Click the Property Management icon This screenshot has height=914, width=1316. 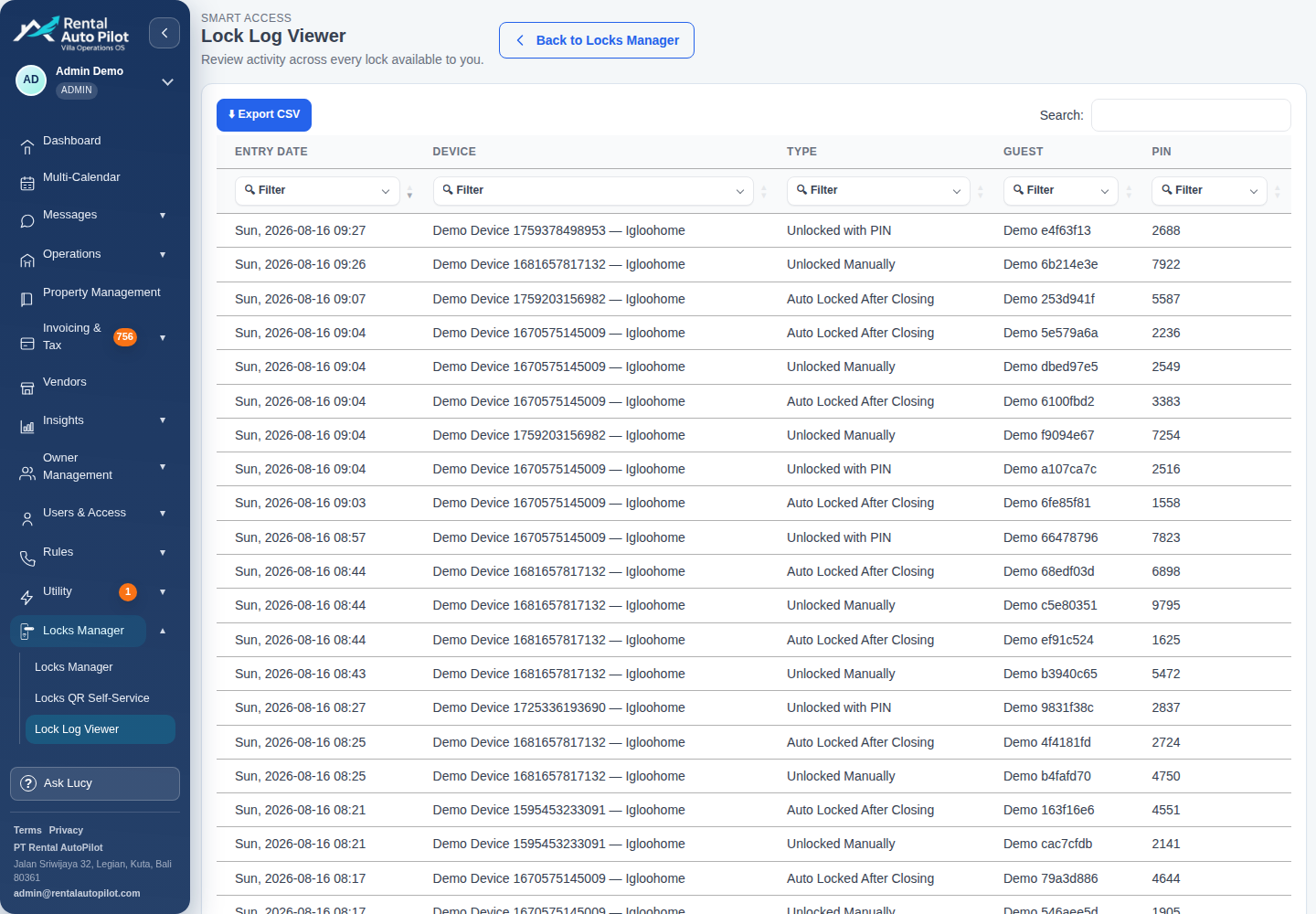coord(27,299)
